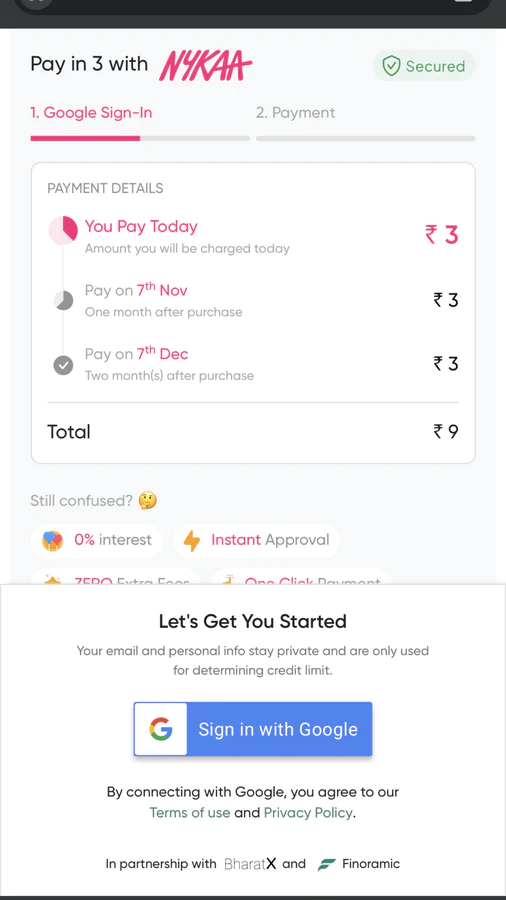Switch to the 1. Google Sign-In step
Screen dimensions: 506x900
91,112
